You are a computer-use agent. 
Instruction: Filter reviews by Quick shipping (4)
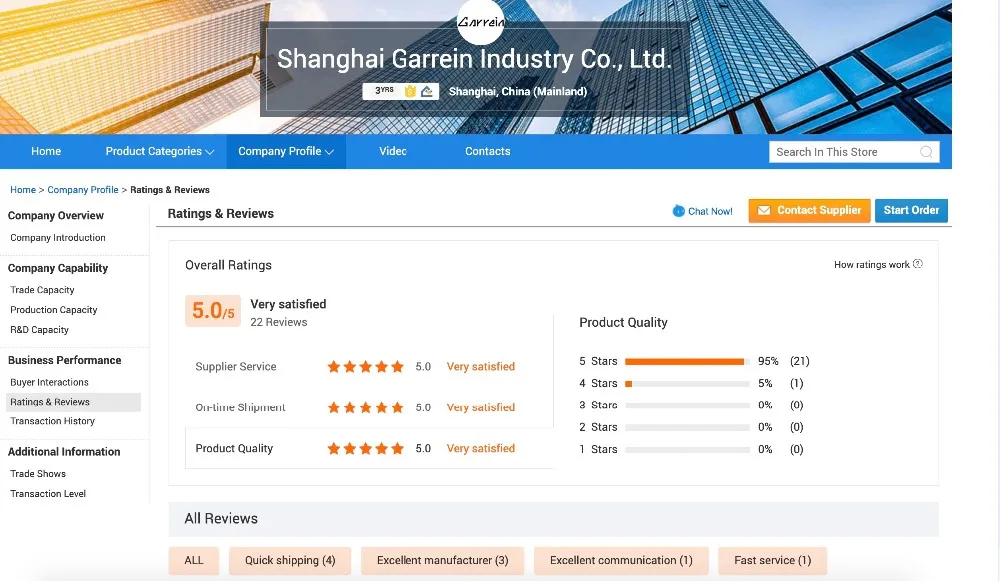point(290,561)
